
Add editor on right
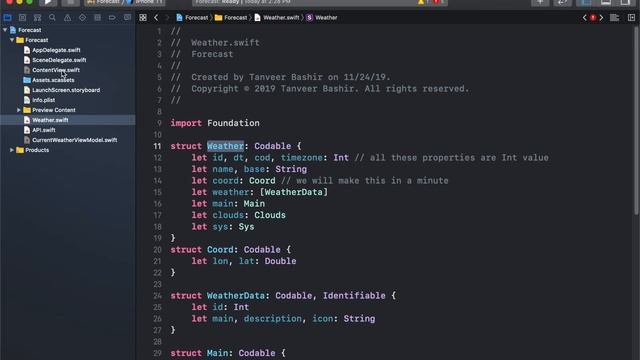(631, 18)
